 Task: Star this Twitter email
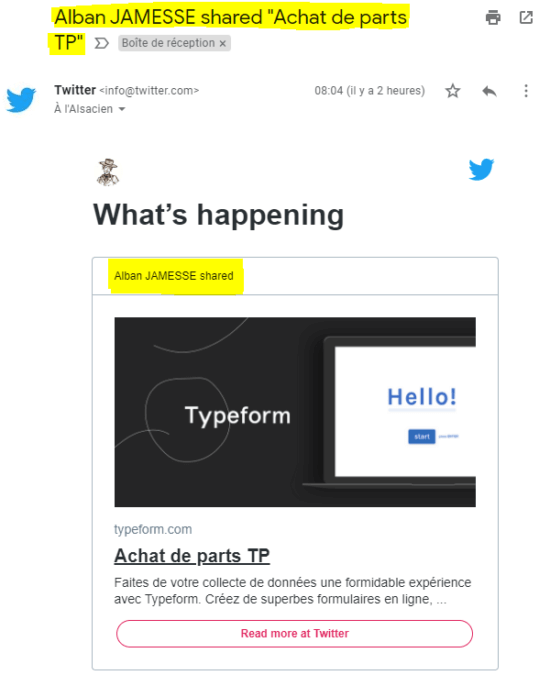[x=453, y=91]
